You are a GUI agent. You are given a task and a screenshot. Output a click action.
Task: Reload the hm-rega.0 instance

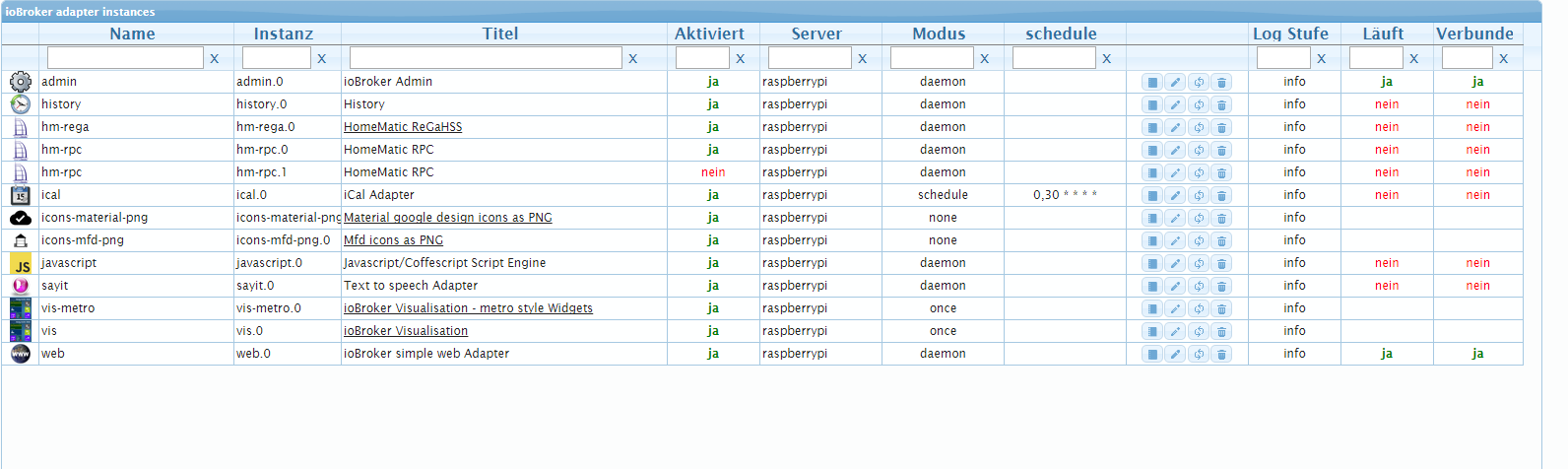pyautogui.click(x=1199, y=127)
